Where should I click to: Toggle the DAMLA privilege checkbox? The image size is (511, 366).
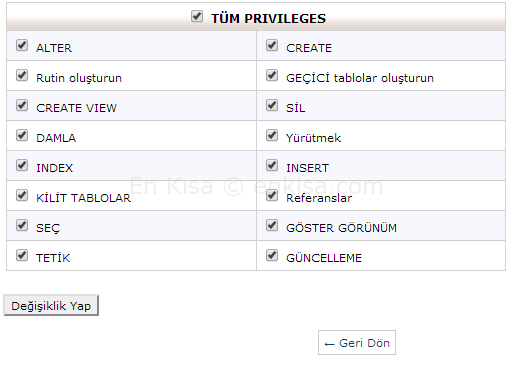22,135
